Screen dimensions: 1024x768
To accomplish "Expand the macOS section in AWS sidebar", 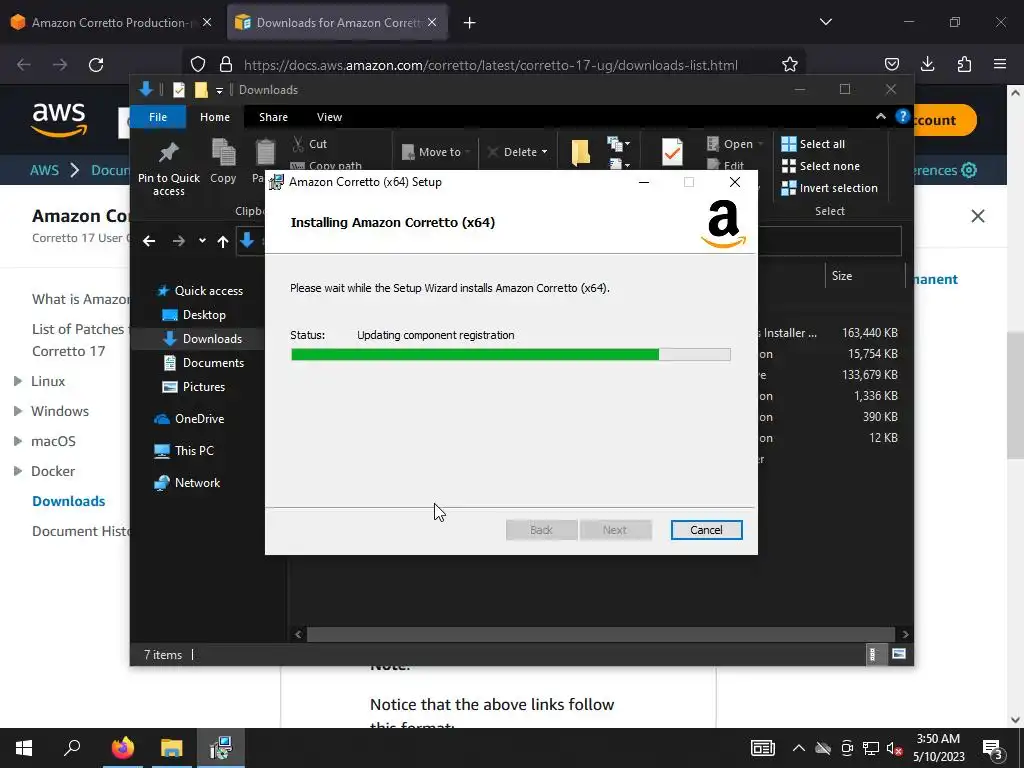I will (x=18, y=441).
